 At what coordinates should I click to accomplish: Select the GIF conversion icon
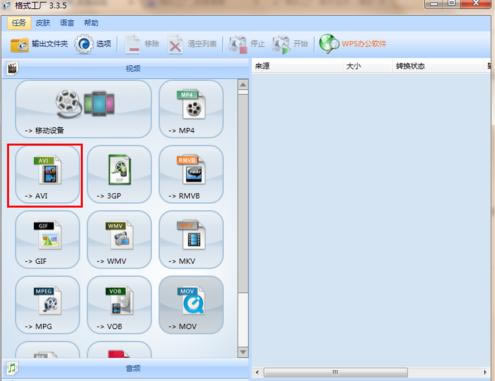[x=47, y=240]
